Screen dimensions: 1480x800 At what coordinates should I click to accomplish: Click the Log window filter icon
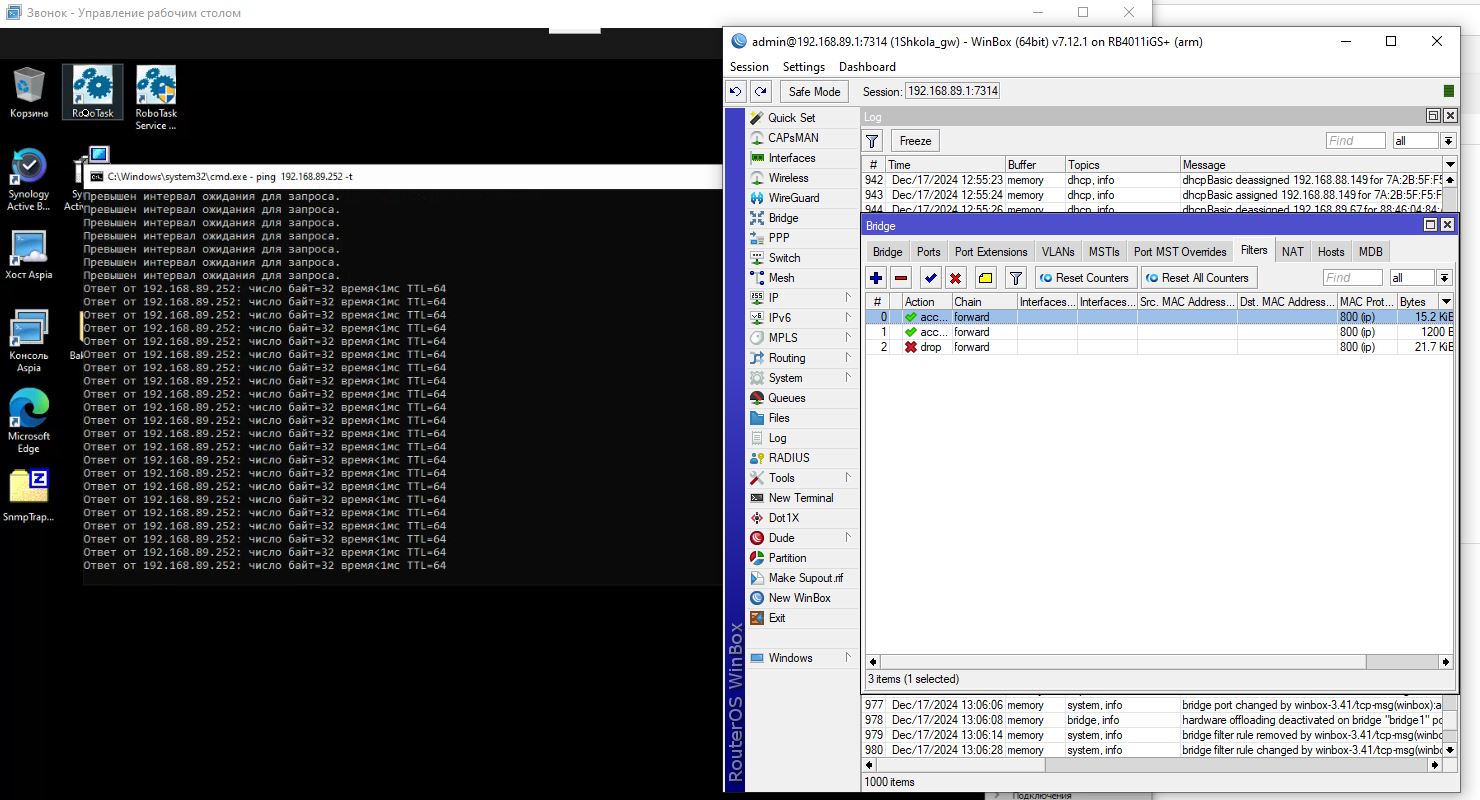pyautogui.click(x=873, y=141)
